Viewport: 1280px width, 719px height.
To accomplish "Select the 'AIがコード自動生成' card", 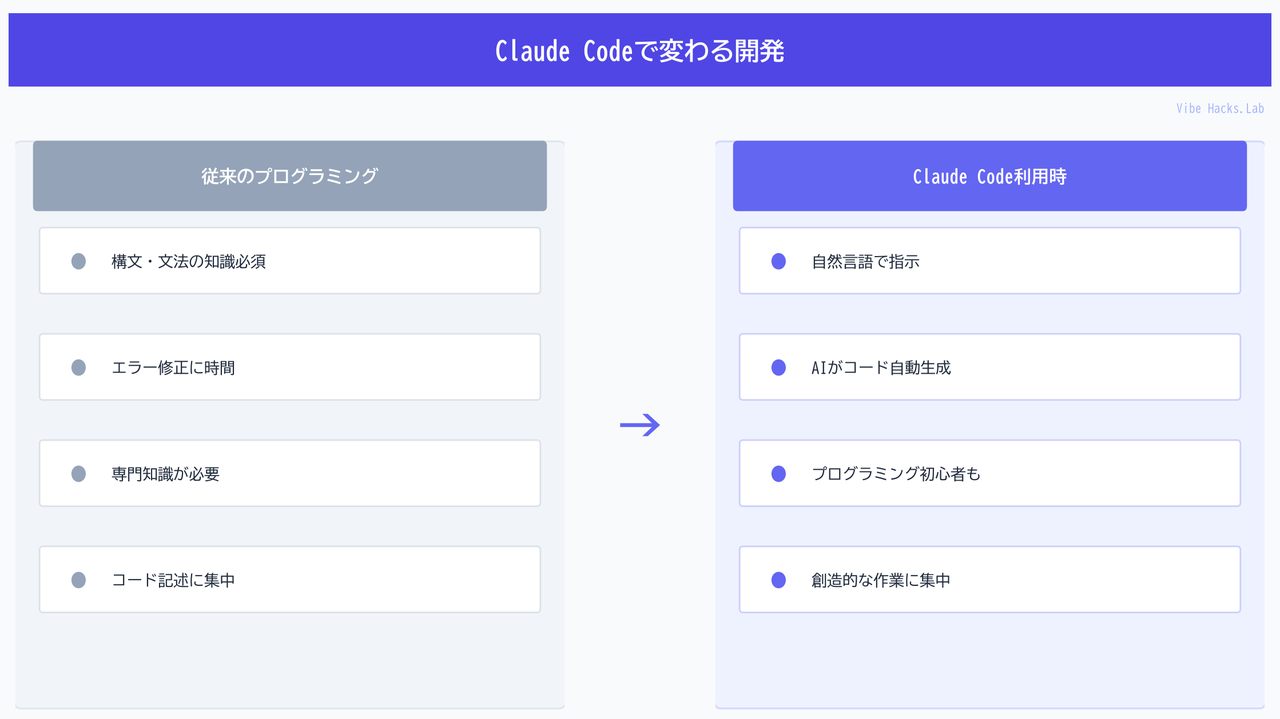I will [x=990, y=367].
